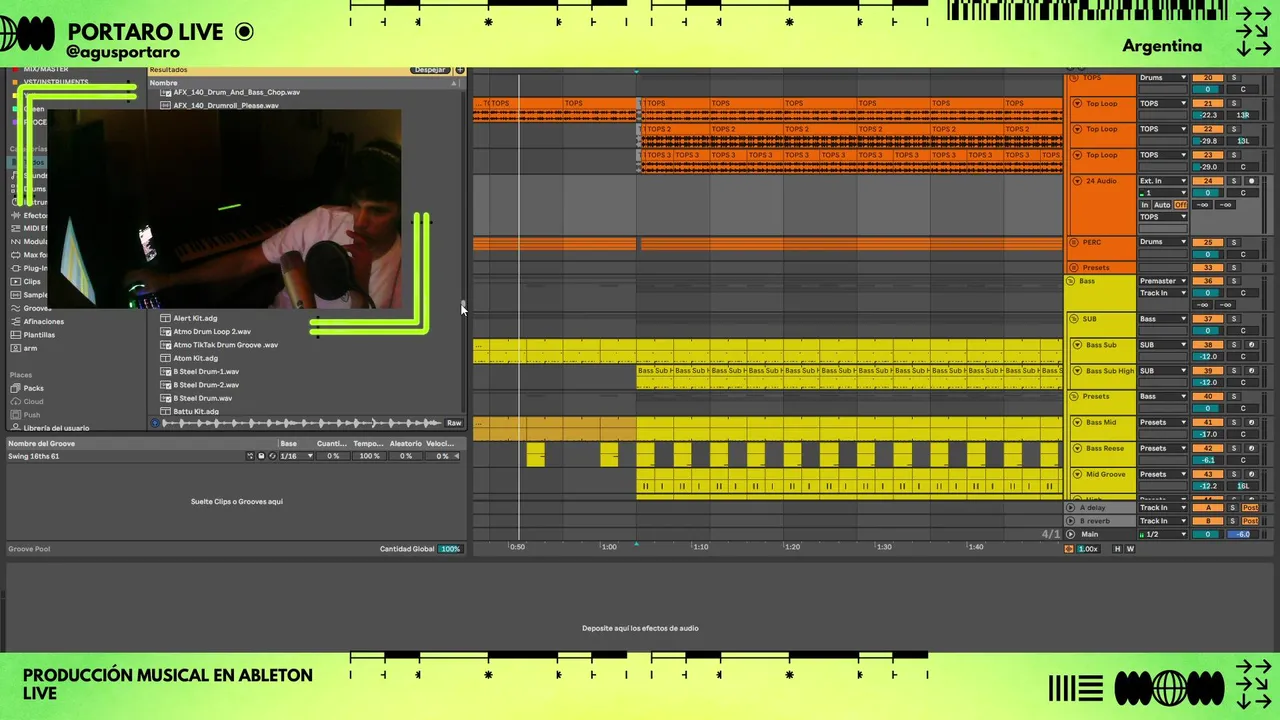Adjust Top Loop 21 volume -22.3

click(x=1208, y=115)
